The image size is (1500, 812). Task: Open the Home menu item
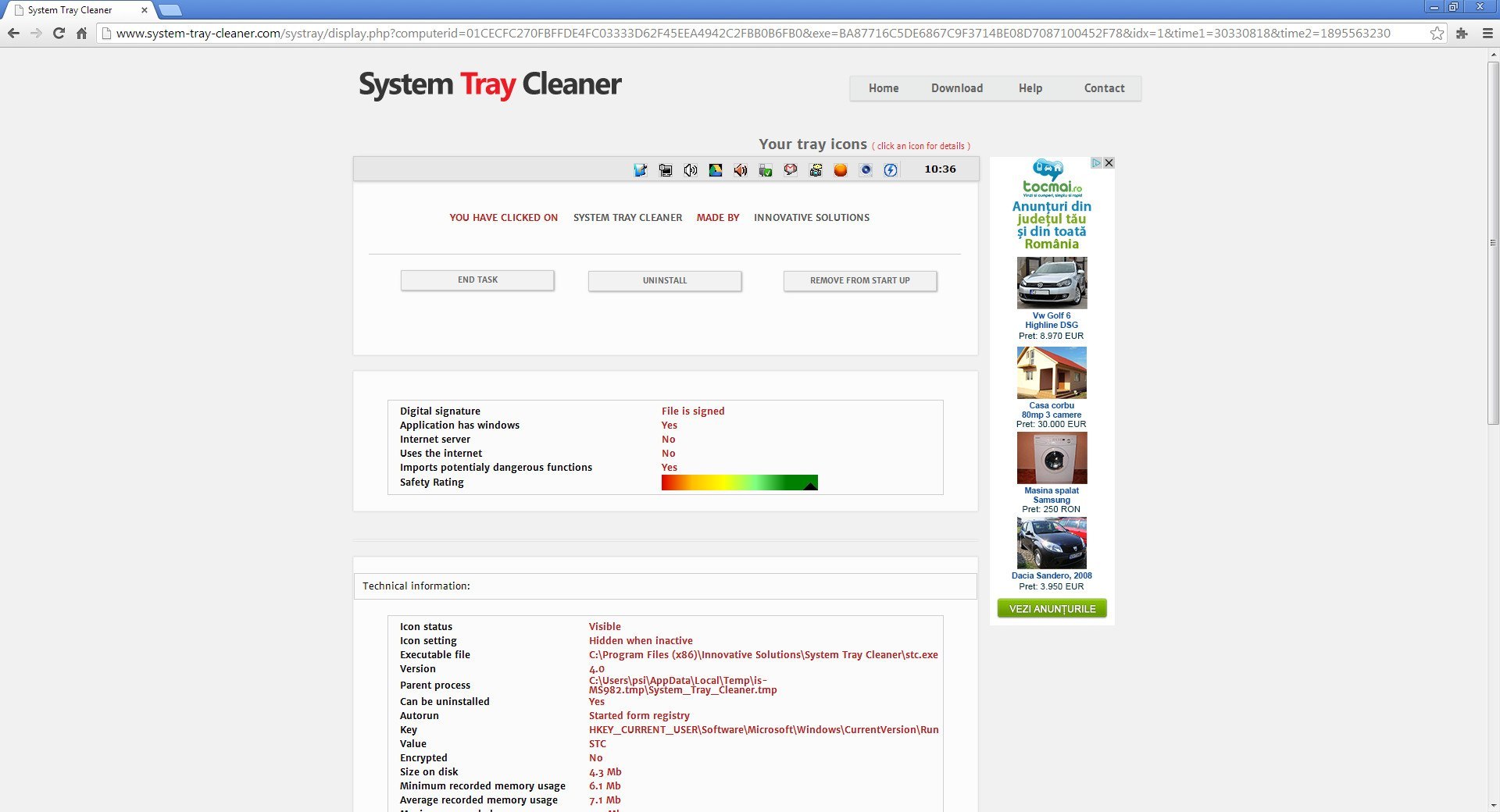[884, 88]
